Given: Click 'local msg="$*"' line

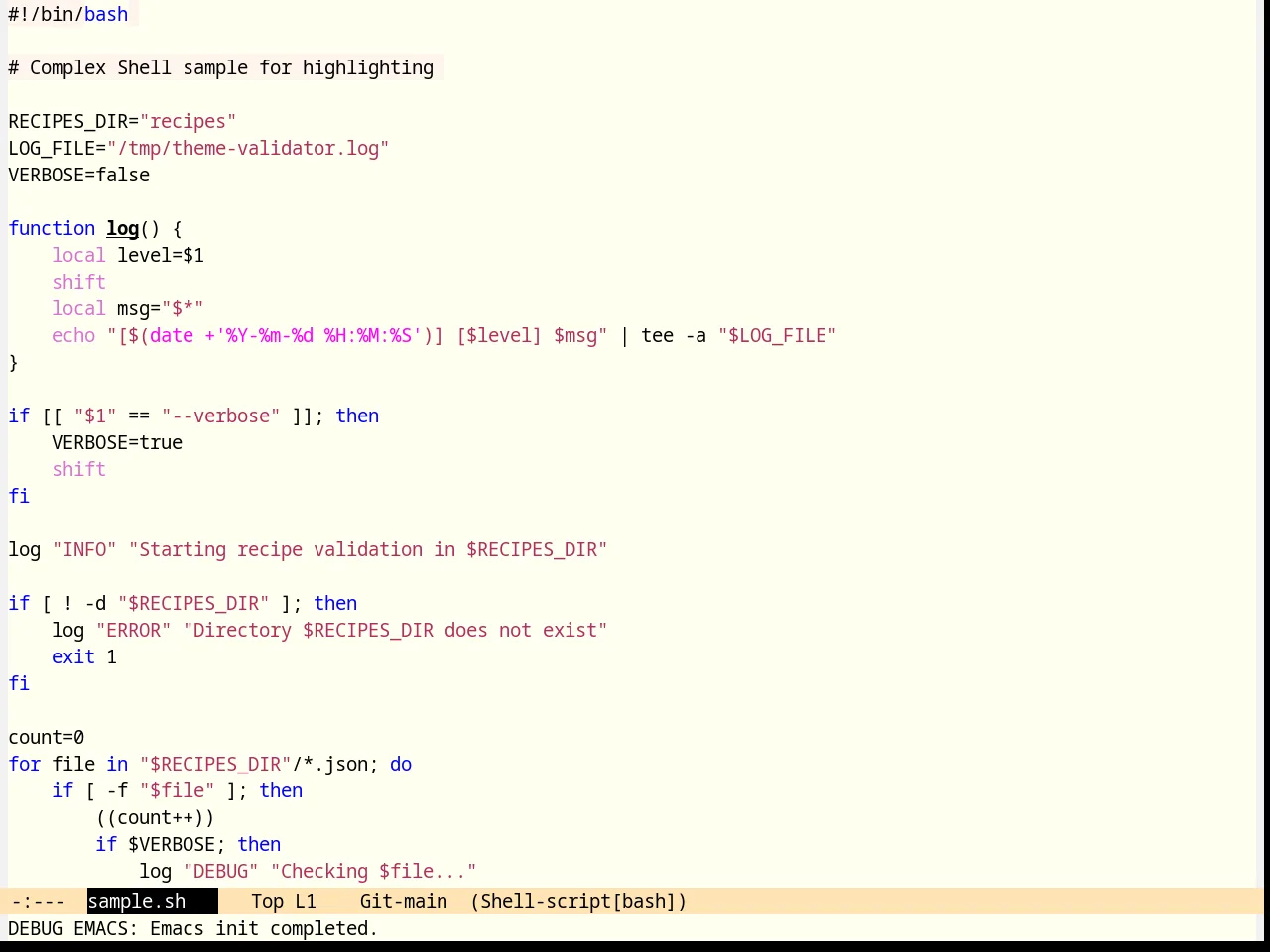Looking at the screenshot, I should pyautogui.click(x=128, y=308).
